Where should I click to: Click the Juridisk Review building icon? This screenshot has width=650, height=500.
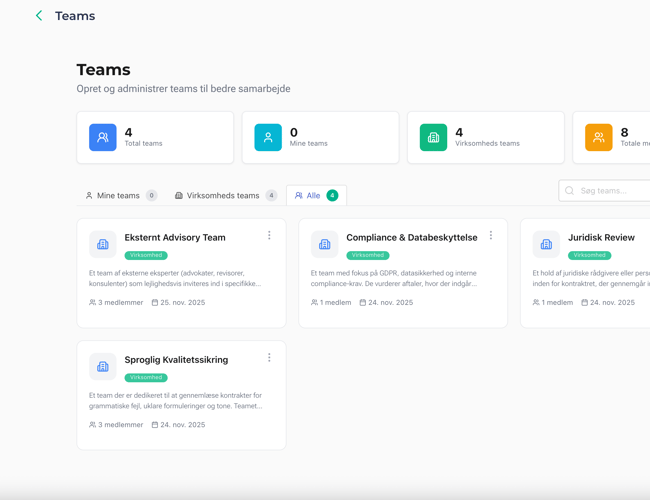click(x=546, y=244)
